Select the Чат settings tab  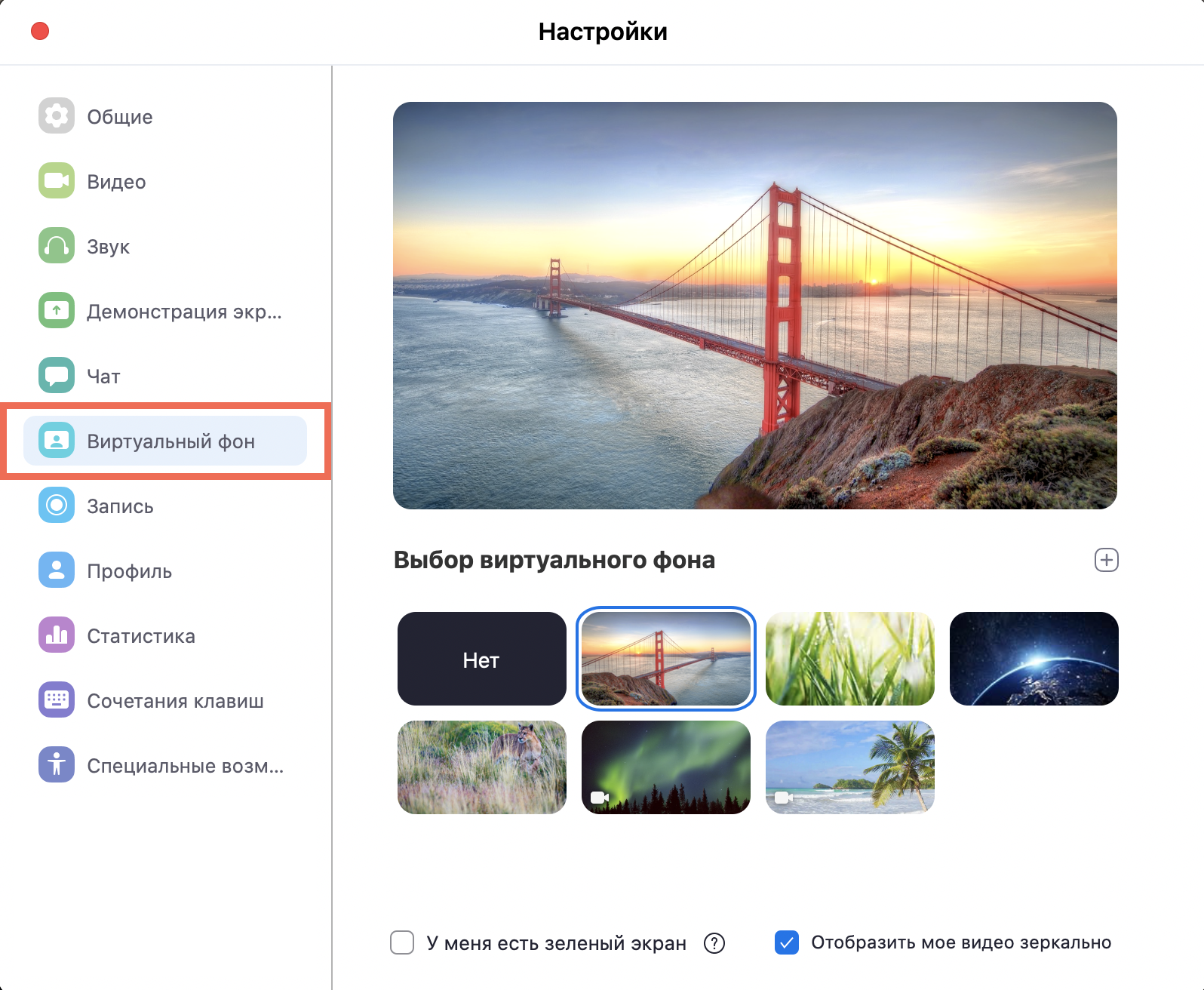pos(103,377)
